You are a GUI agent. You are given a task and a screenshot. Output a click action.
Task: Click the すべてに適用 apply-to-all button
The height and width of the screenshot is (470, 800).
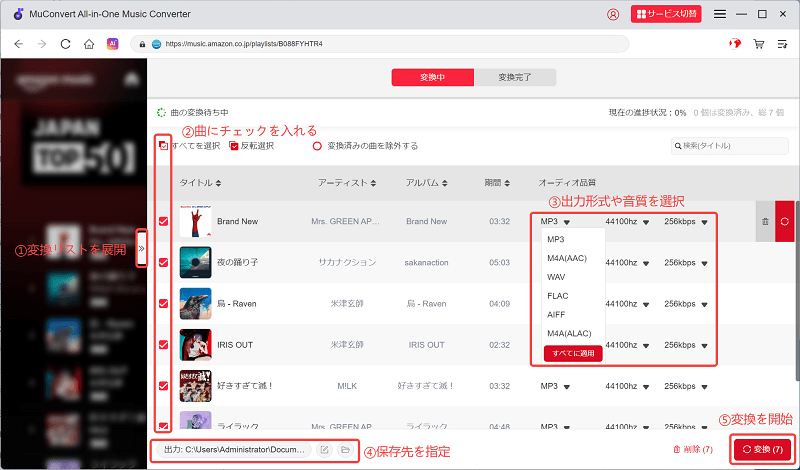click(x=573, y=353)
